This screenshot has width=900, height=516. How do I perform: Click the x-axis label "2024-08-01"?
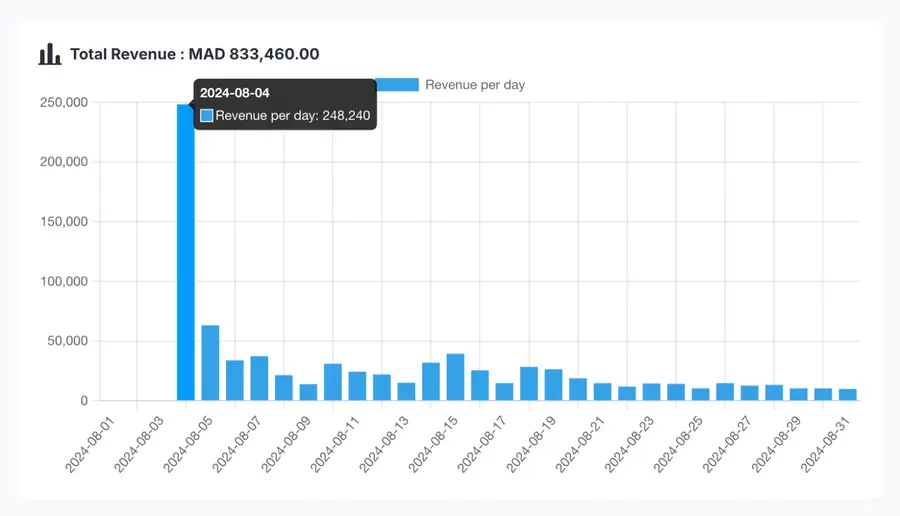[90, 444]
